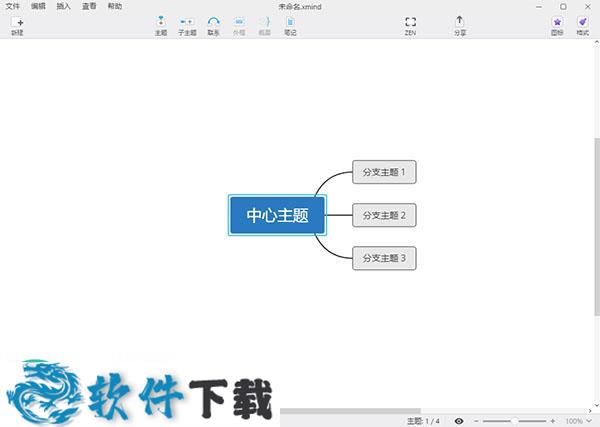Toggle the eye visibility icon in status bar
Image resolution: width=600 pixels, height=427 pixels.
tap(459, 421)
